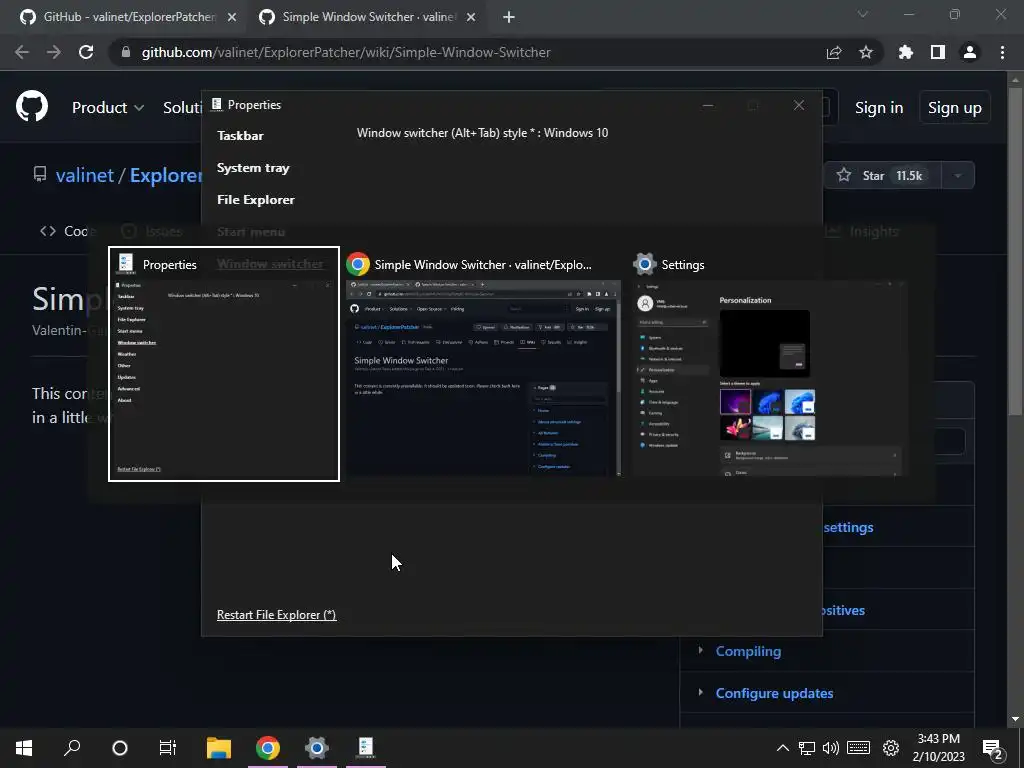Image resolution: width=1024 pixels, height=768 pixels.
Task: Open Task View on taskbar
Action: (168, 748)
